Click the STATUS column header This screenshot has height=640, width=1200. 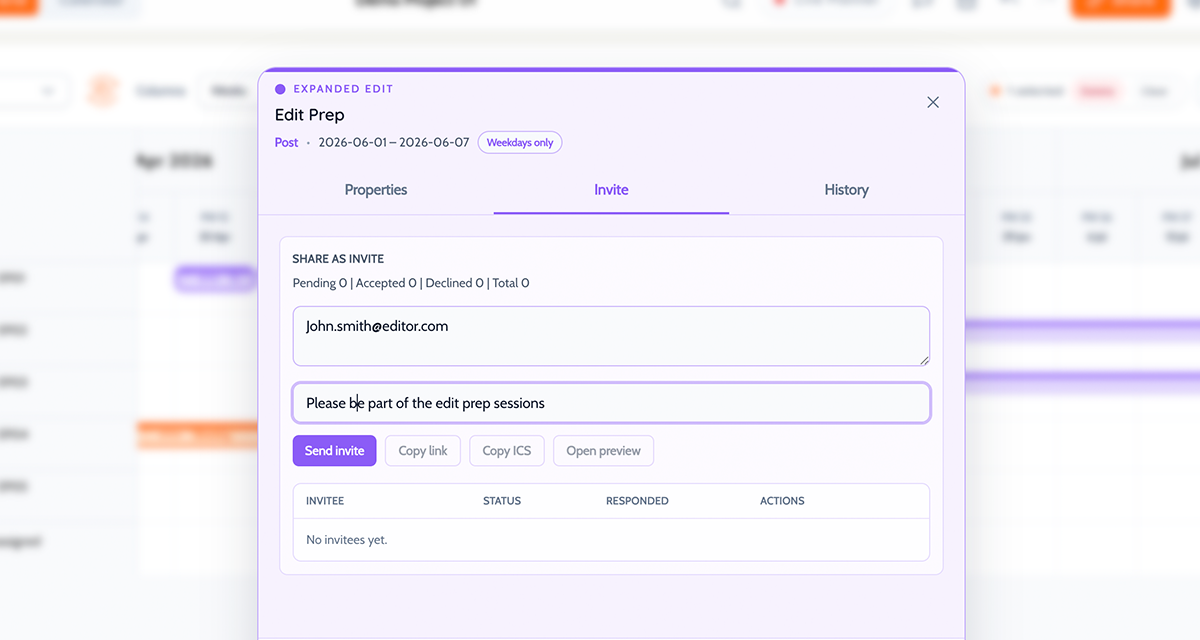[x=502, y=501]
